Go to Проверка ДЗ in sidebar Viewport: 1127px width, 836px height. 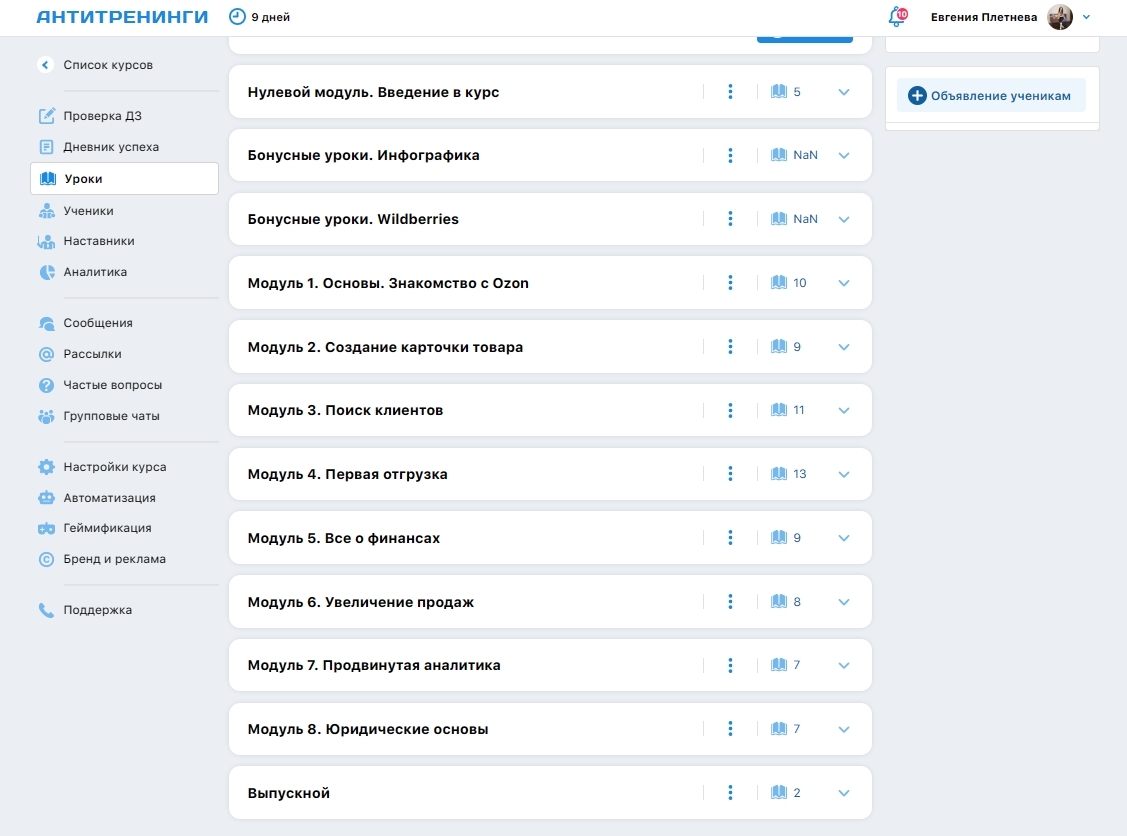coord(102,116)
